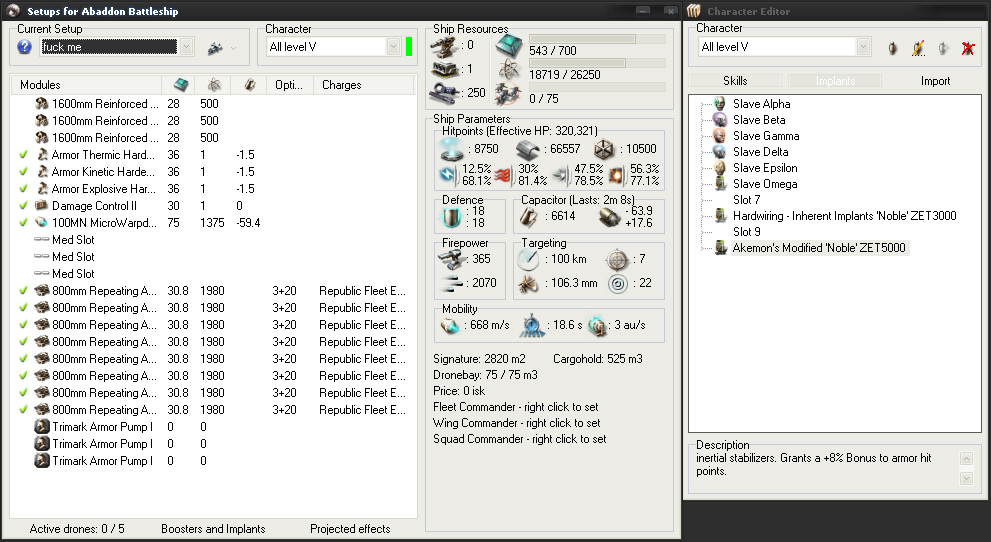Click the setup name input field

pos(109,47)
